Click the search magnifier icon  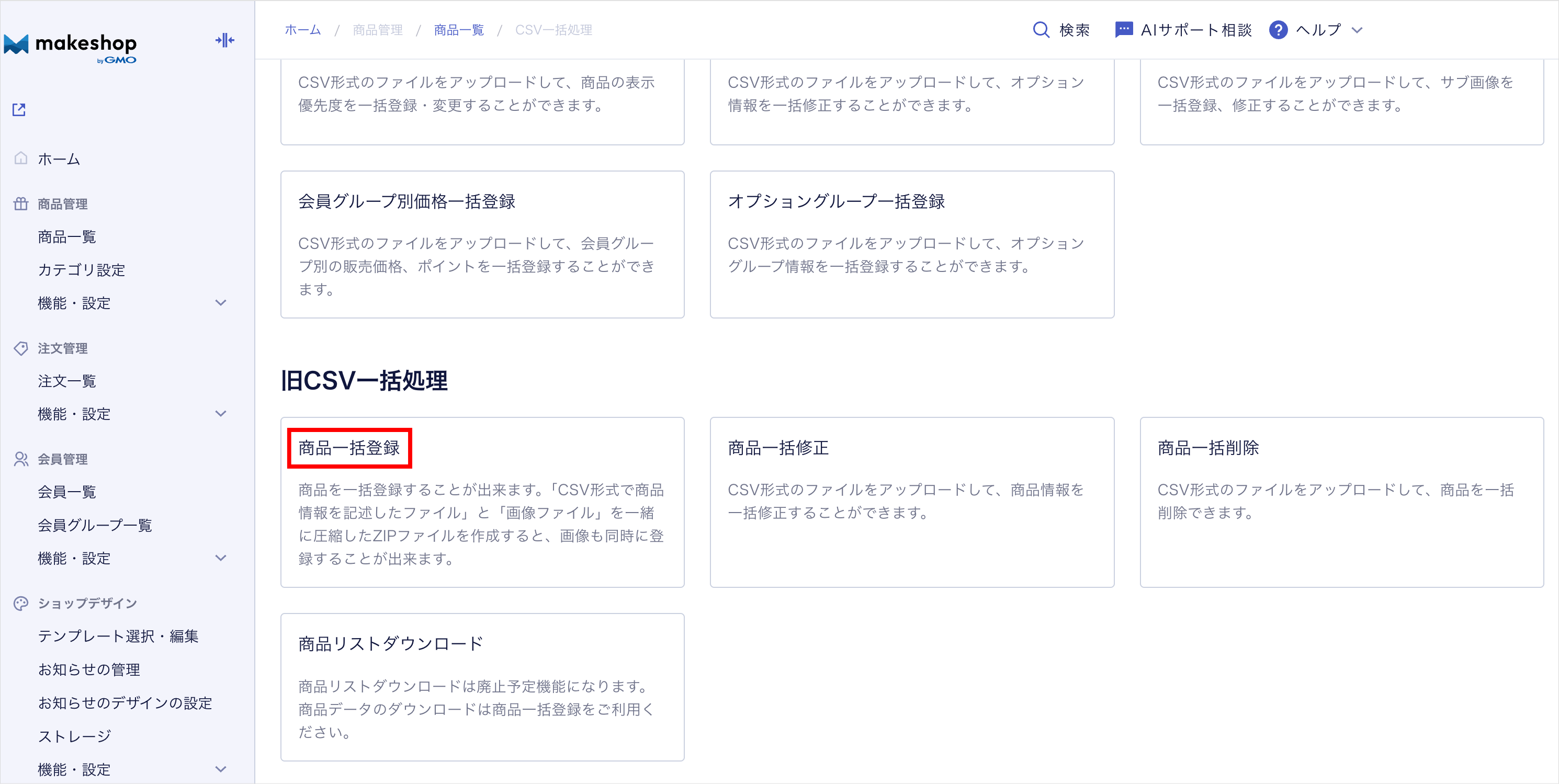click(x=1041, y=30)
